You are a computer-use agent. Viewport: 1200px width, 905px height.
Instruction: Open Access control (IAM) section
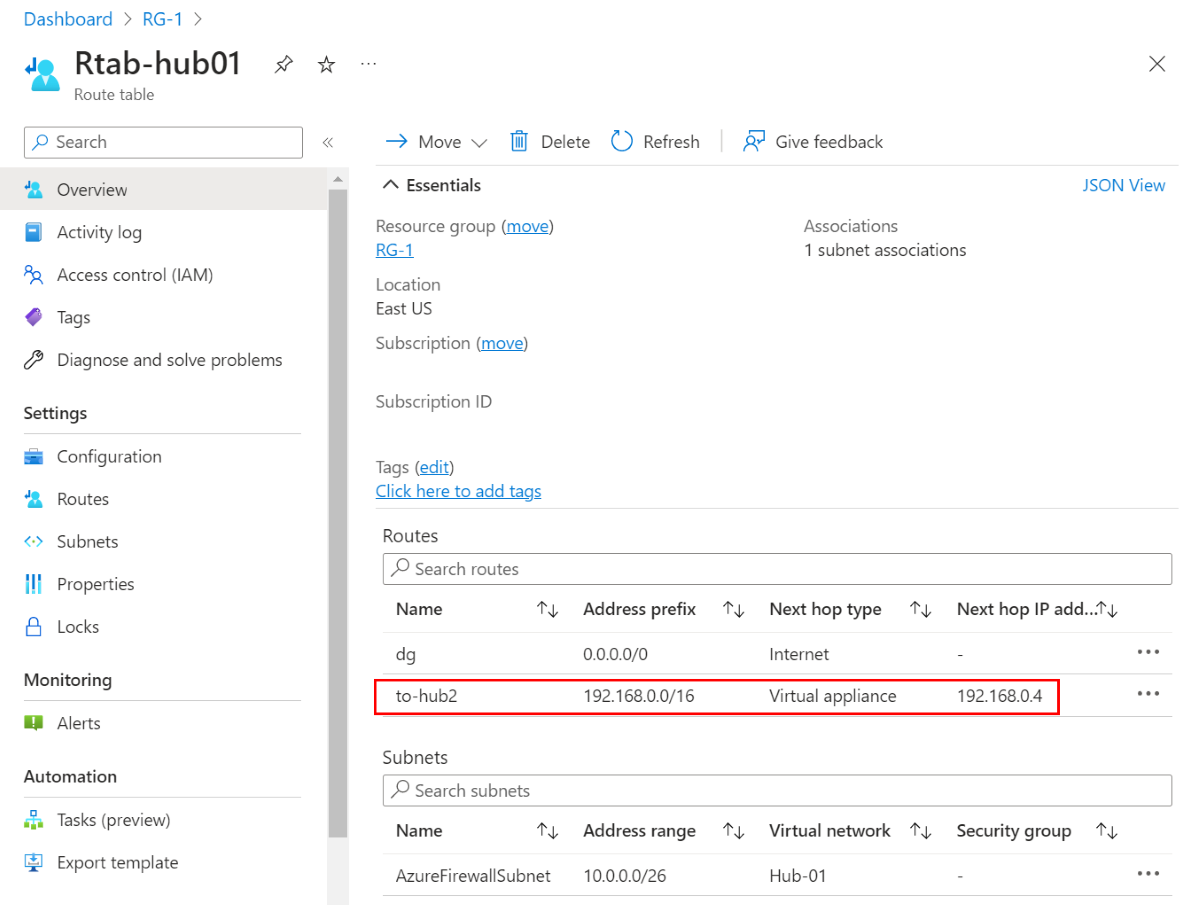coord(135,275)
